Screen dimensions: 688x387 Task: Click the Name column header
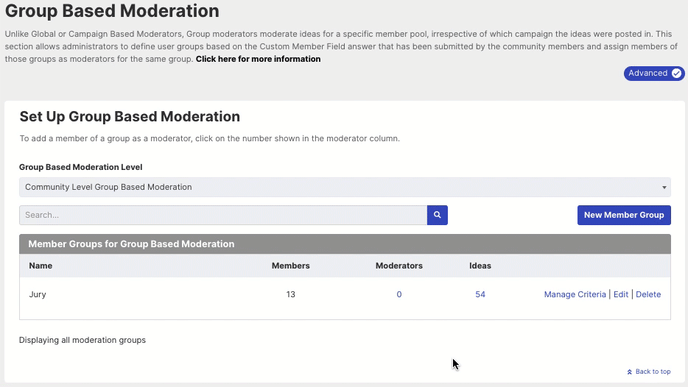click(x=40, y=266)
